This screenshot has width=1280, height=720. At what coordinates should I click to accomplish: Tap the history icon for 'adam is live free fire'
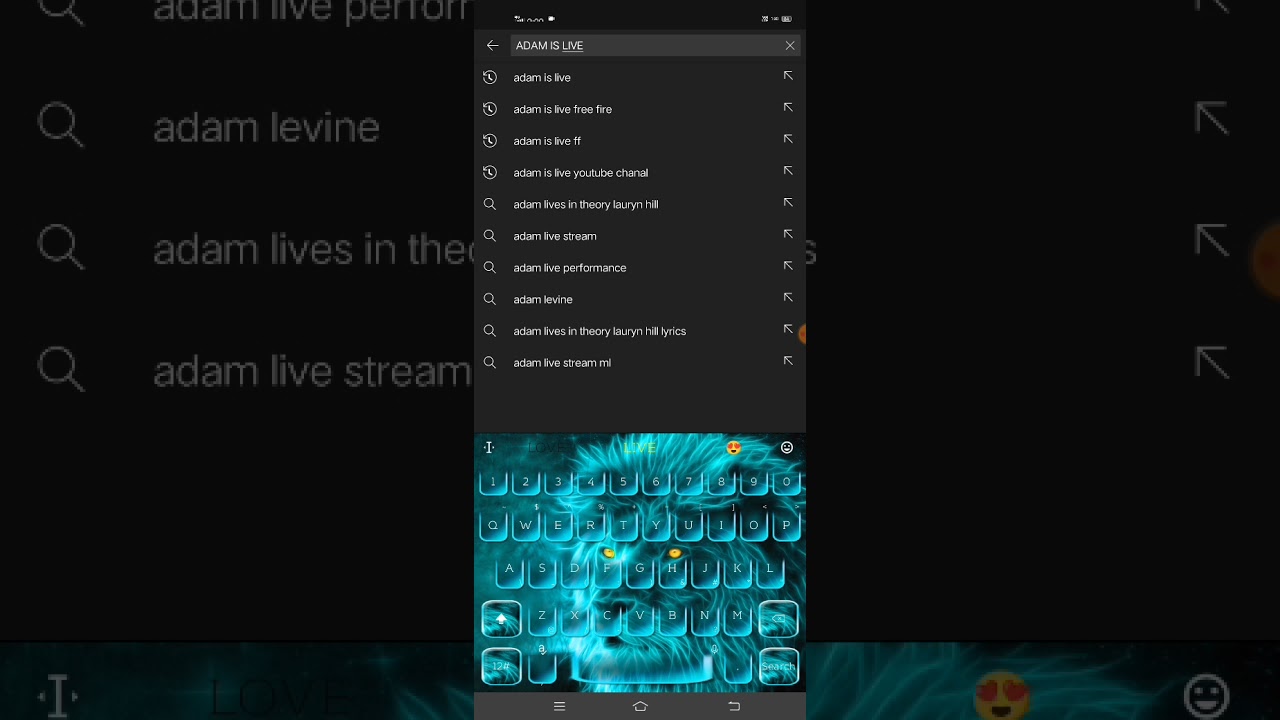pyautogui.click(x=490, y=109)
